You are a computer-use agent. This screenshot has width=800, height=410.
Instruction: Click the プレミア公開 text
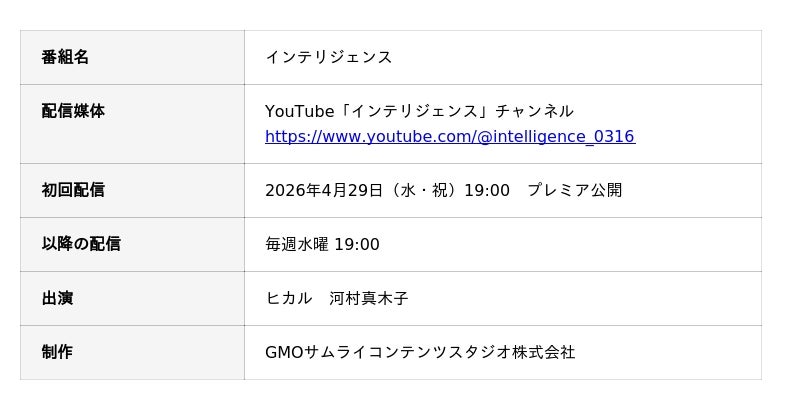click(574, 190)
